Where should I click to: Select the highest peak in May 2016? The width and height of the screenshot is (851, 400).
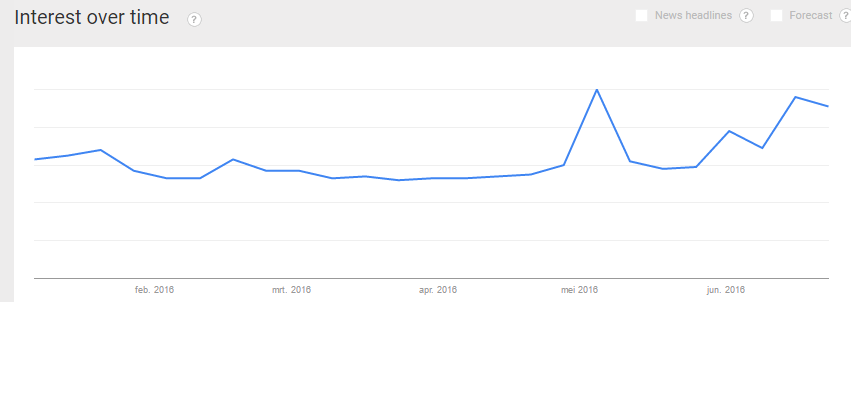(597, 90)
